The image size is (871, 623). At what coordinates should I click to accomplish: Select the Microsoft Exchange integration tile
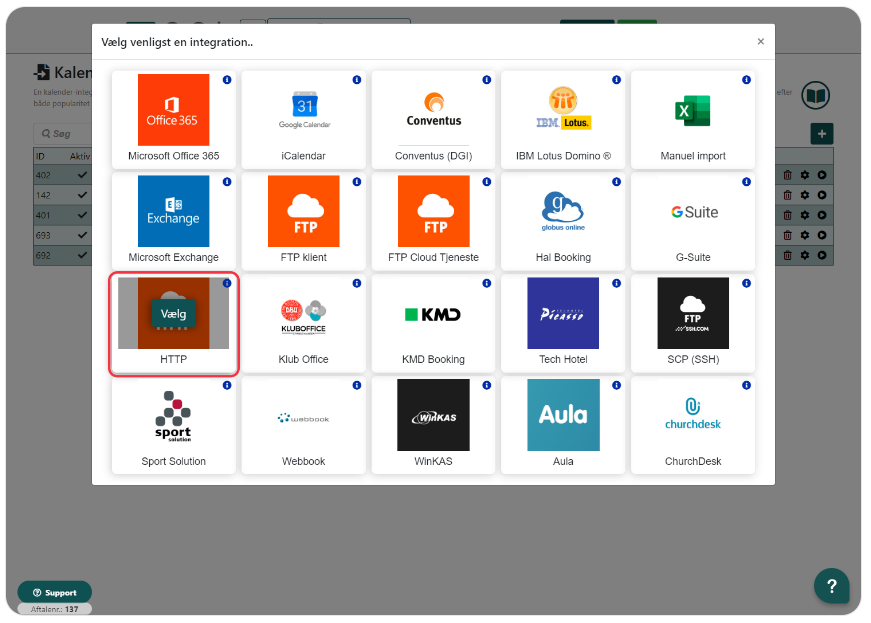tap(173, 221)
